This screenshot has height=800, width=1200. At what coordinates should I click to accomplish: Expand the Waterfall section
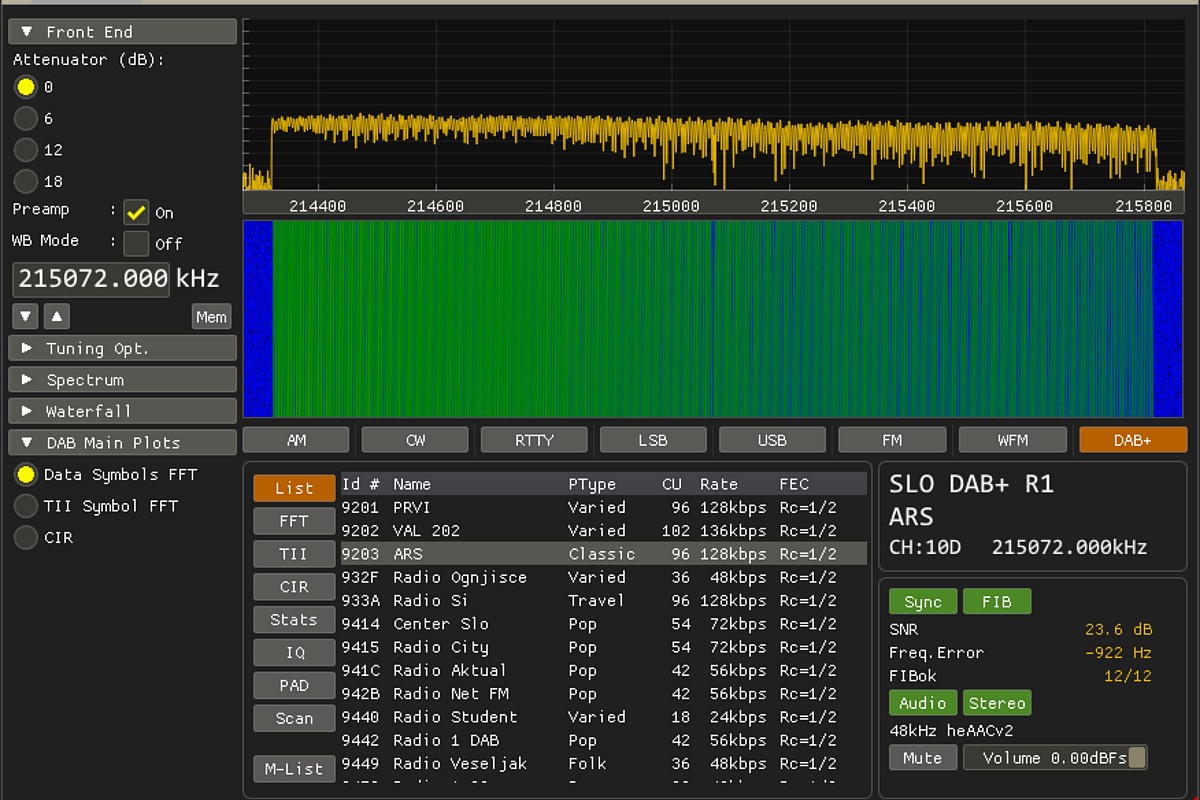coord(122,411)
